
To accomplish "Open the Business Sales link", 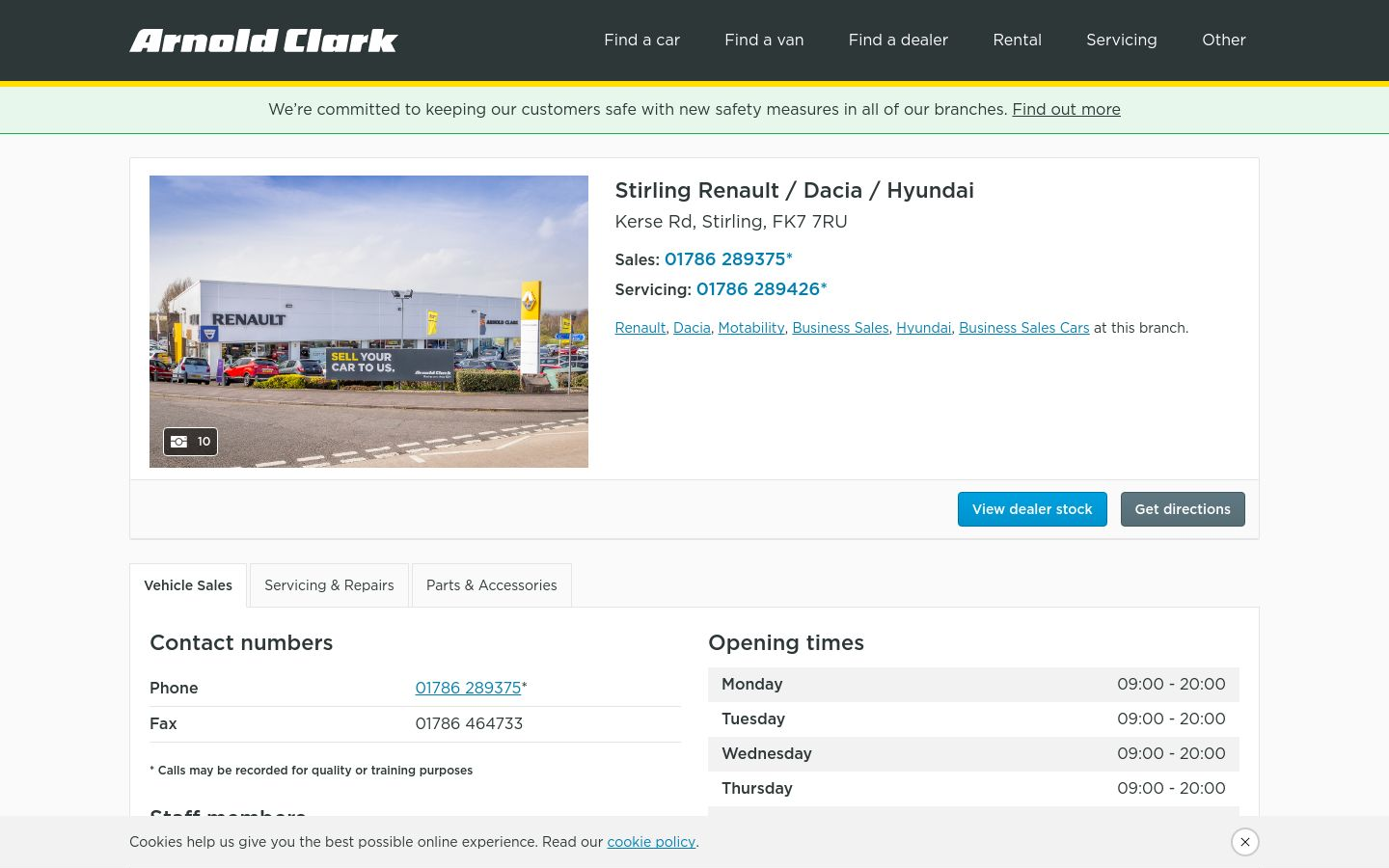I will click(x=840, y=328).
